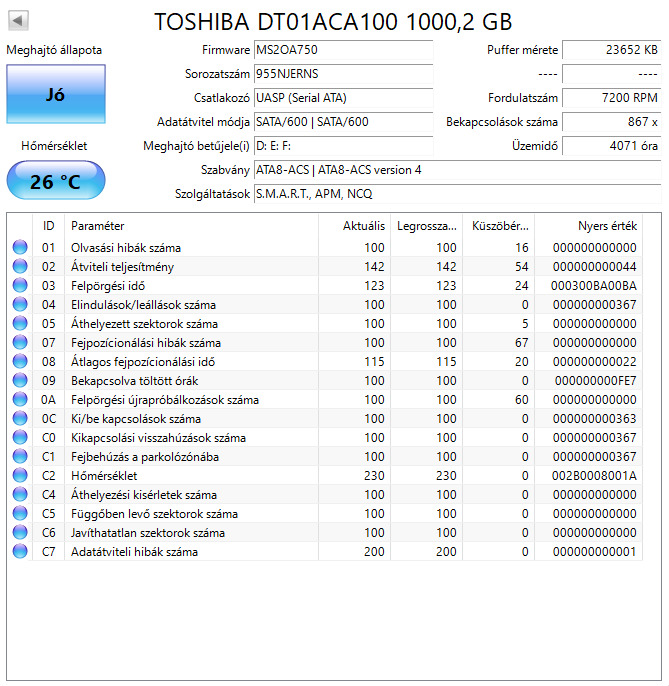Click the ATA8-ACS standard field
The width and height of the screenshot is (669, 686).
tap(458, 170)
